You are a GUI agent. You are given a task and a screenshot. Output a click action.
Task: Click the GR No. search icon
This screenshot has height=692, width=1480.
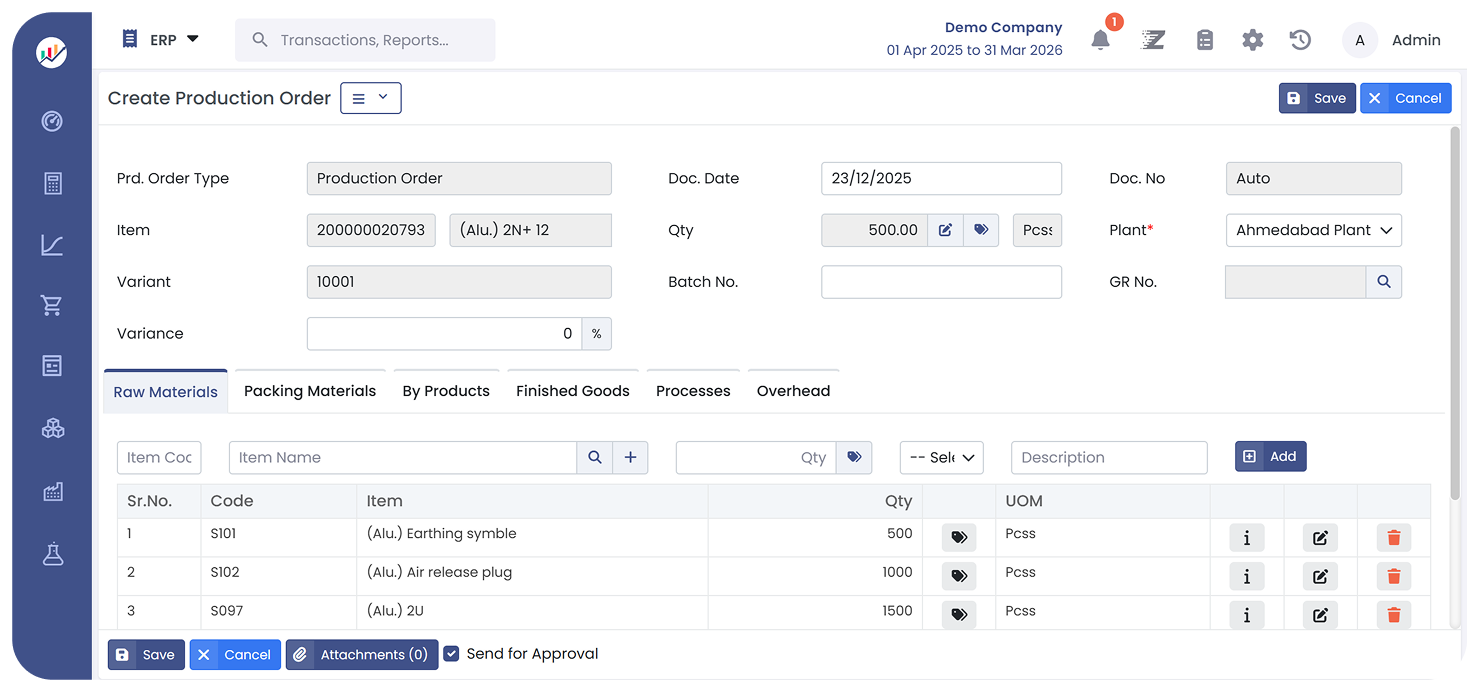pyautogui.click(x=1384, y=282)
